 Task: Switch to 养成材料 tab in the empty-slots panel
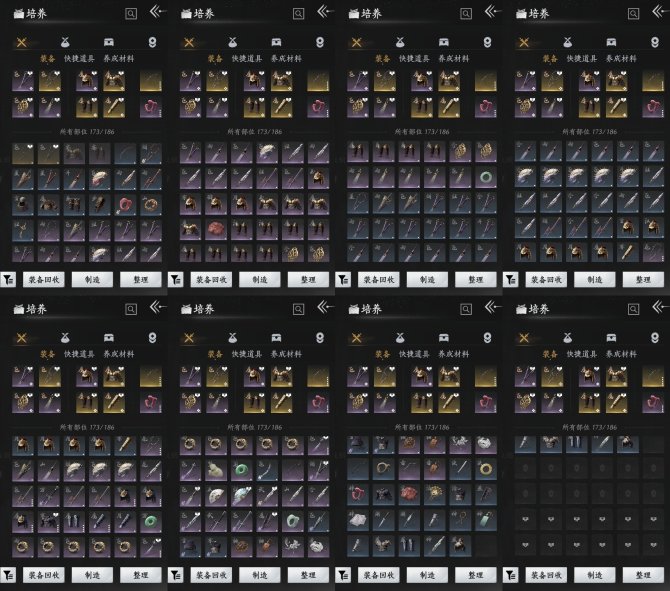pos(621,354)
